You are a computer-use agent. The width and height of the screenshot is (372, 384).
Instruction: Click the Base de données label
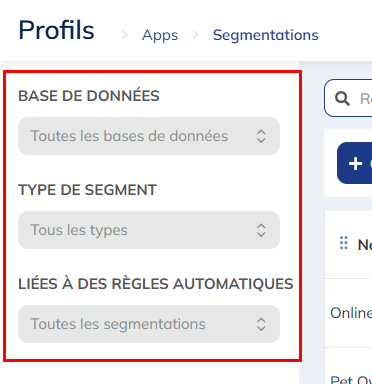coord(89,96)
